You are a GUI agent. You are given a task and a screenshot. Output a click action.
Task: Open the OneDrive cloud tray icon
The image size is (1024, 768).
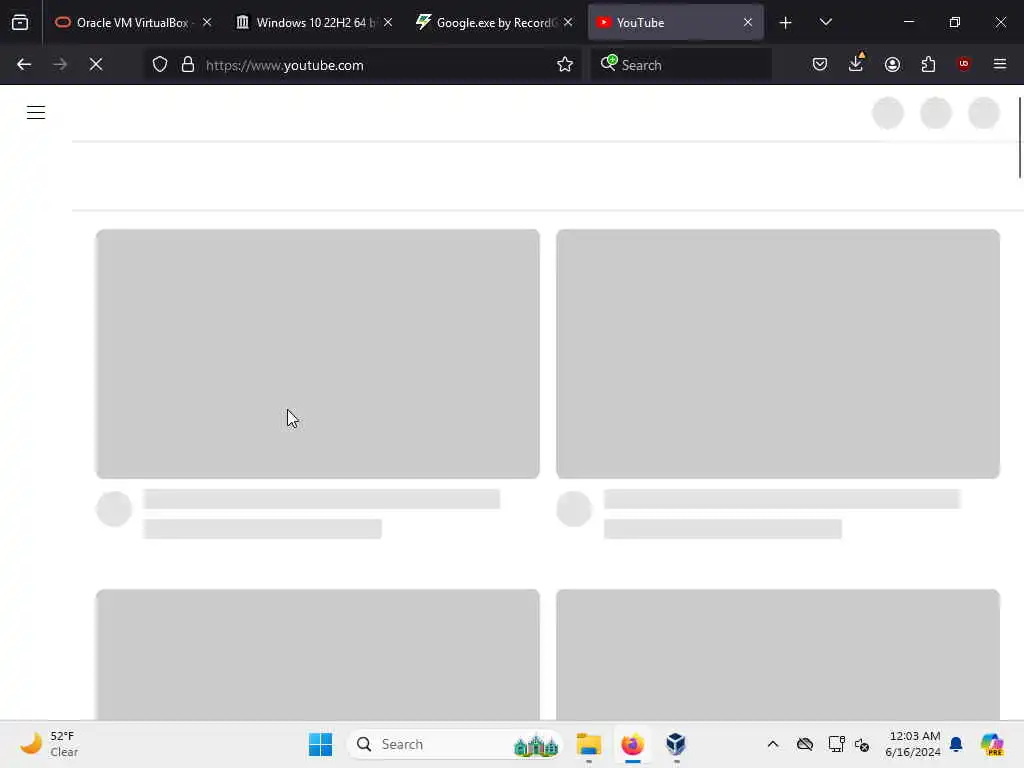click(805, 744)
